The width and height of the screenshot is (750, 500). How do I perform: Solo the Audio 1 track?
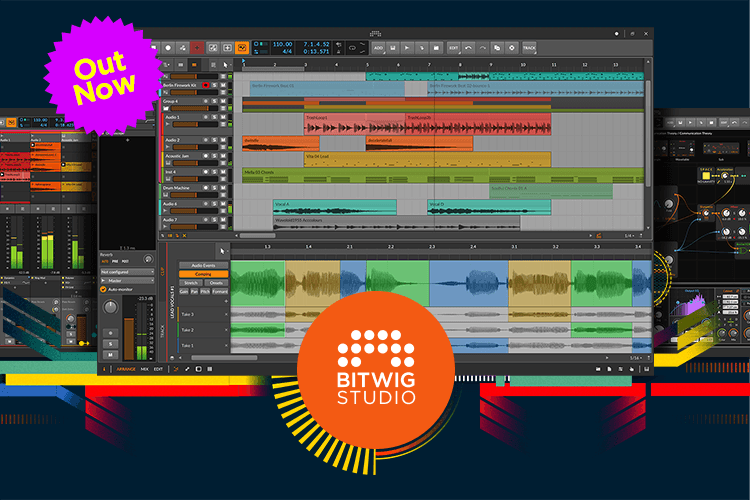[212, 116]
